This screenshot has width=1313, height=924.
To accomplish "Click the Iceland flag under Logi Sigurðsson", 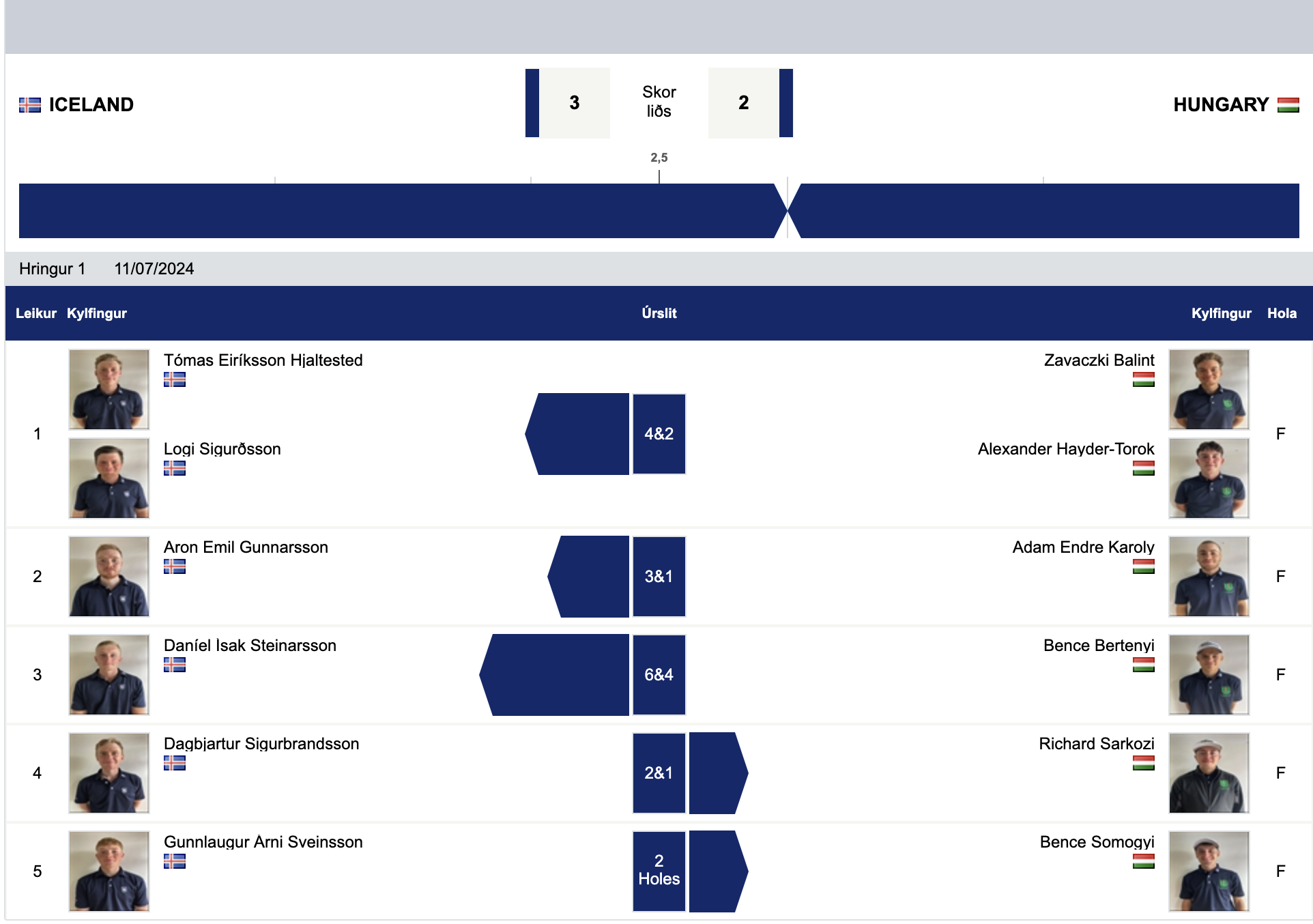I will pyautogui.click(x=174, y=468).
